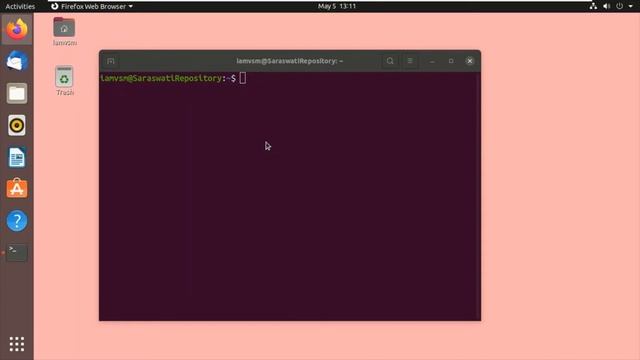Expand the system menu arrow
Screen dimensions: 640x360
631,6
